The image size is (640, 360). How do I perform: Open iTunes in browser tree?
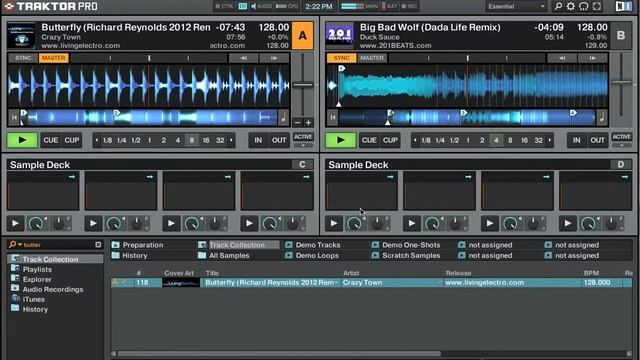tap(33, 299)
